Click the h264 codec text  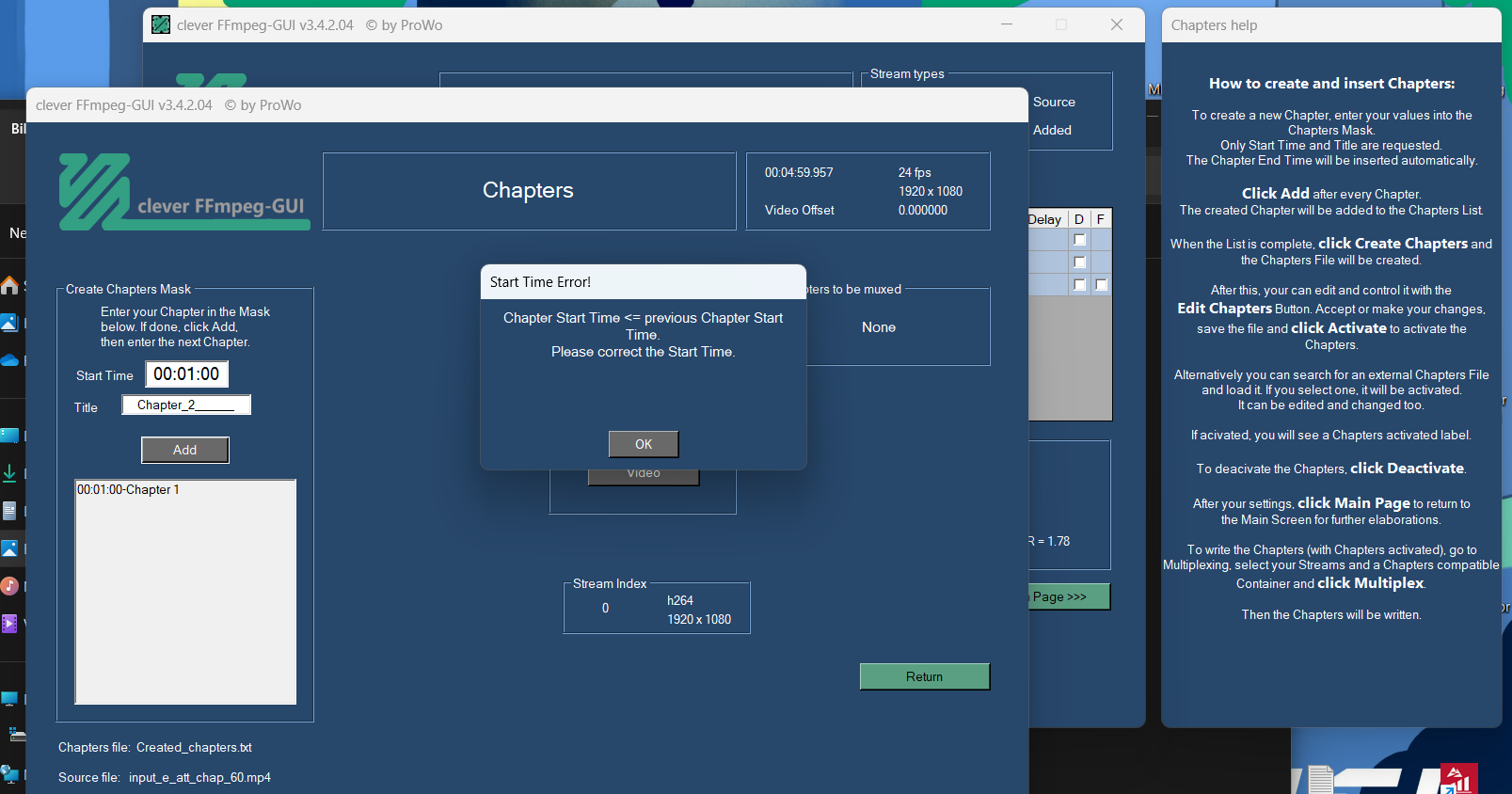pos(680,601)
